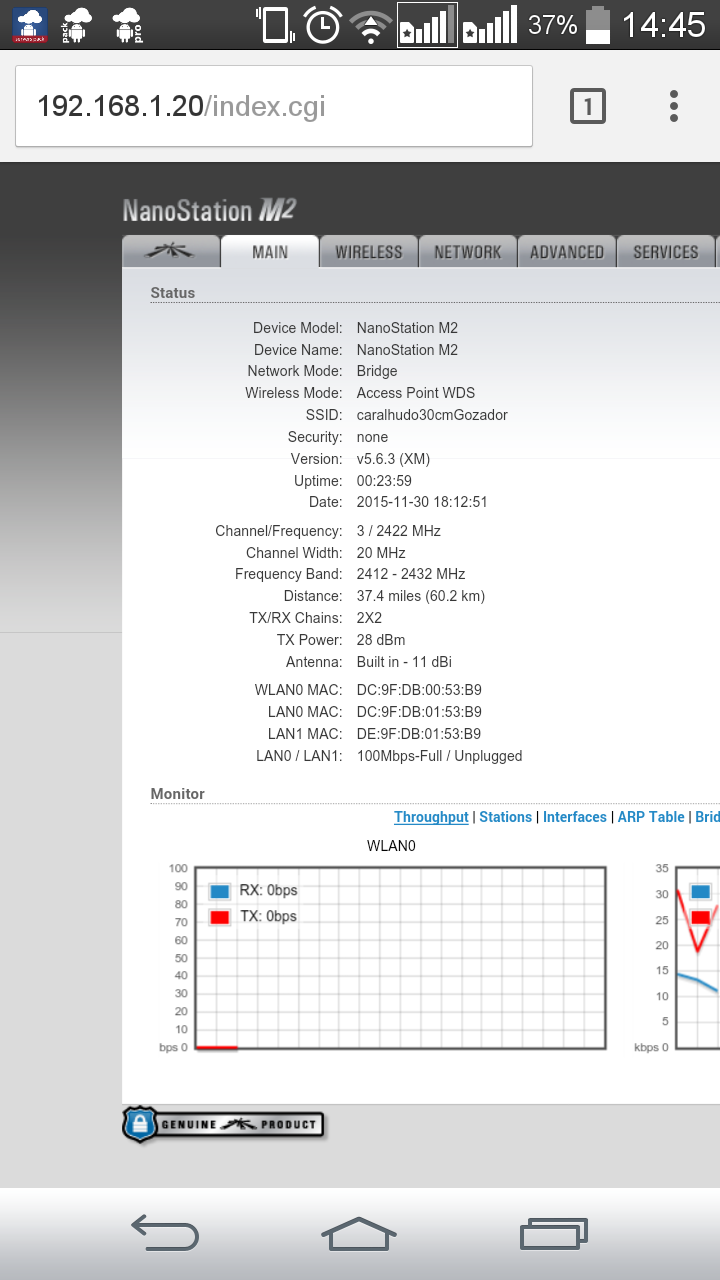Open the browser three-dot overflow menu
Screen dimensions: 720x1280
(674, 106)
